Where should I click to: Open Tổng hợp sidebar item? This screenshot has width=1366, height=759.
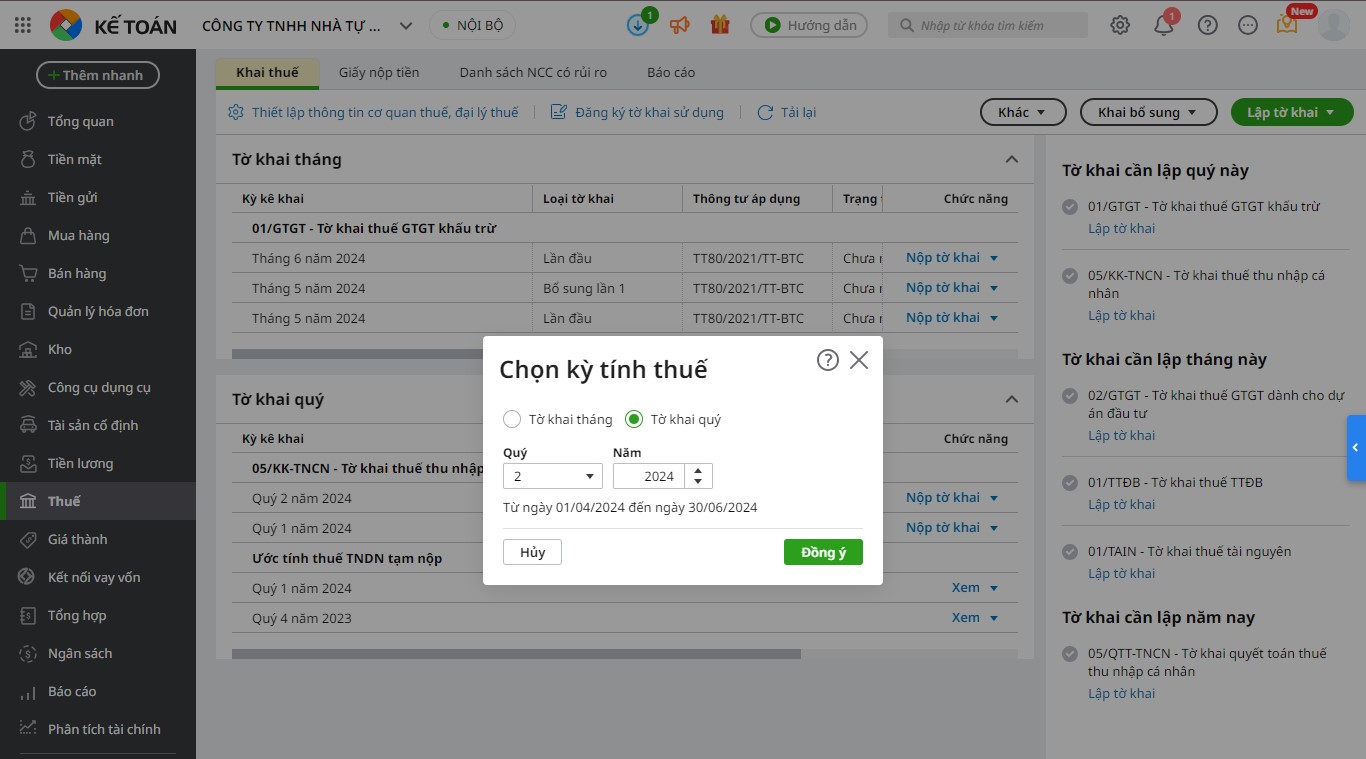coord(98,615)
